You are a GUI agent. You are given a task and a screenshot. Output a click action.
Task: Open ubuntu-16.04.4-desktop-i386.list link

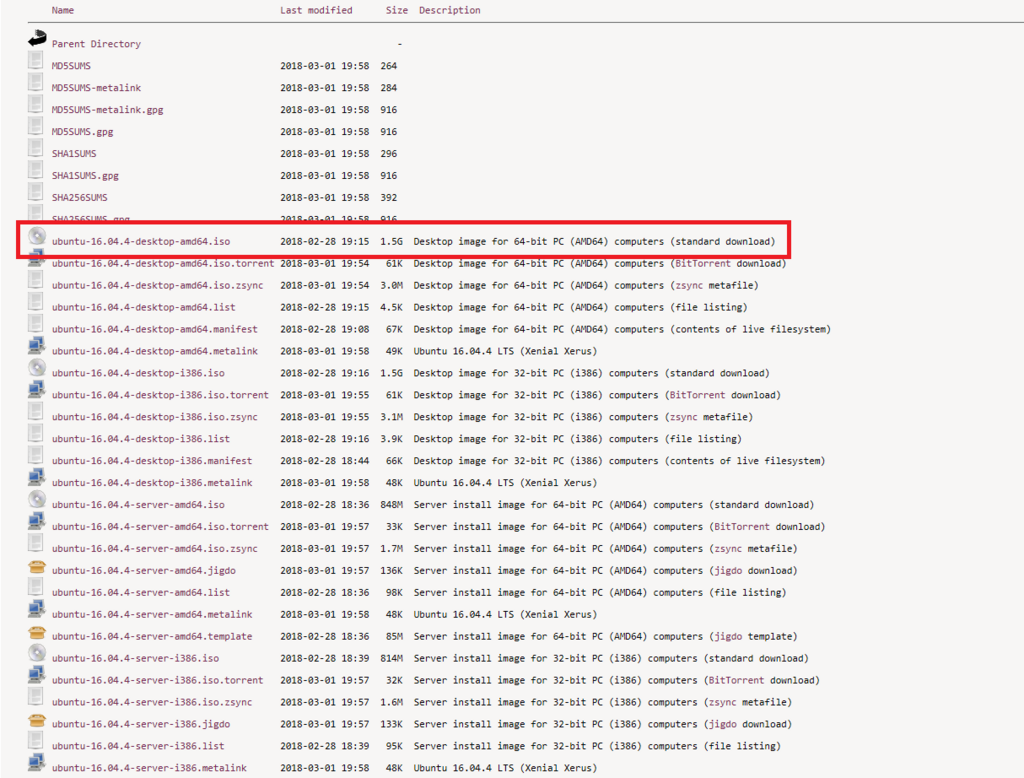[x=140, y=439]
